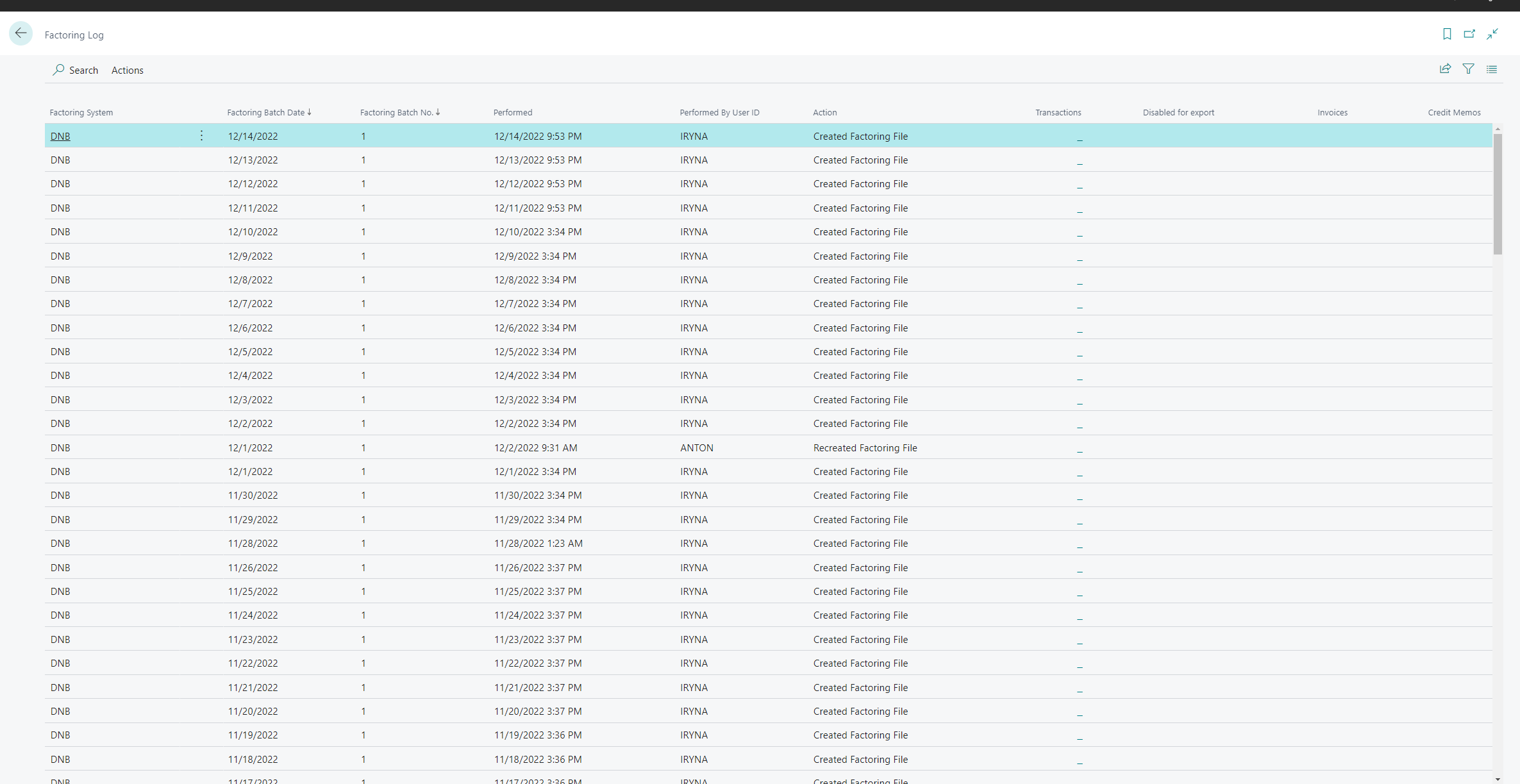
Task: Click the list view layout icon
Action: point(1492,69)
